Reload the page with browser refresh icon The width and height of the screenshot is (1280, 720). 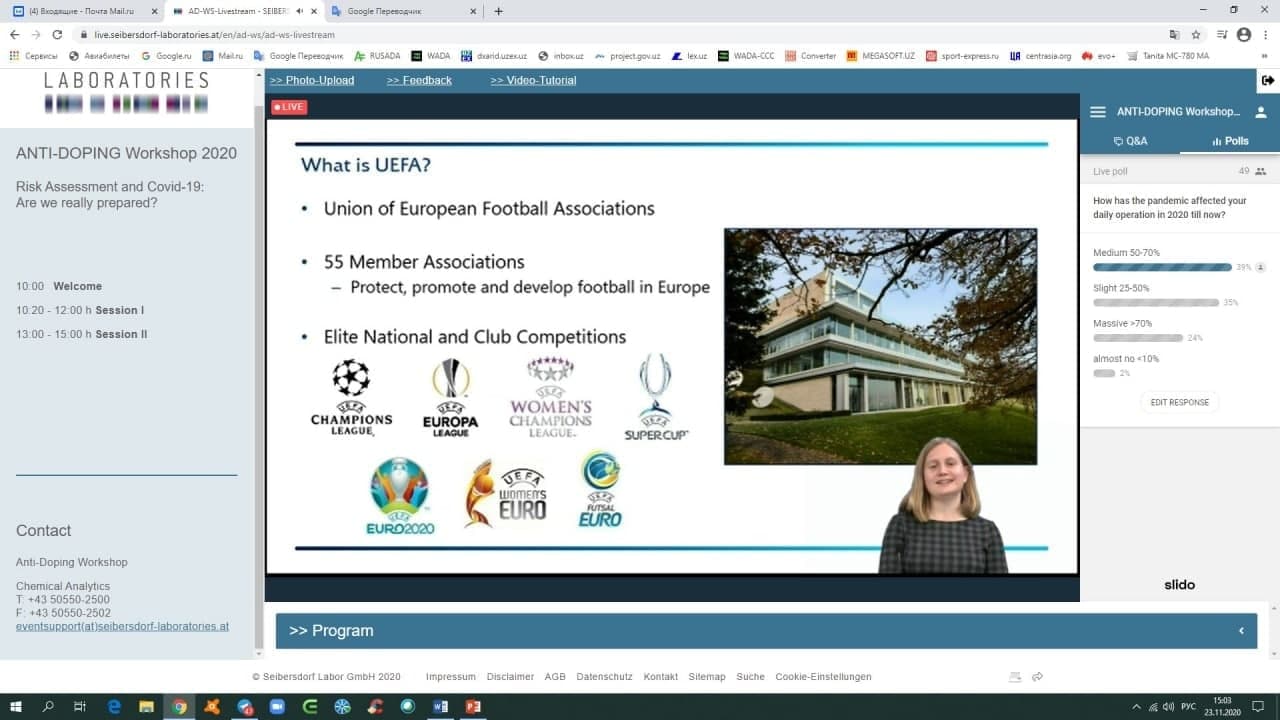tap(56, 34)
